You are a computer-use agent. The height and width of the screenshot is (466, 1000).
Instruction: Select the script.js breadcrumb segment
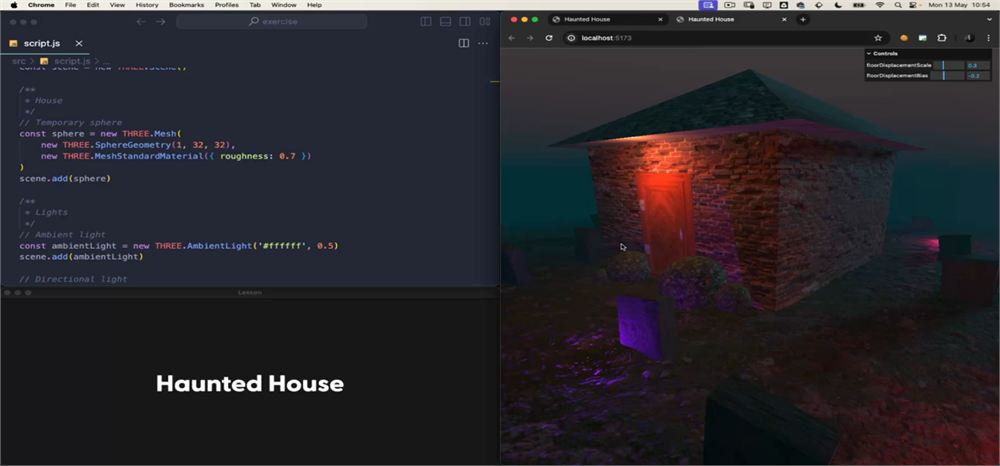(71, 61)
